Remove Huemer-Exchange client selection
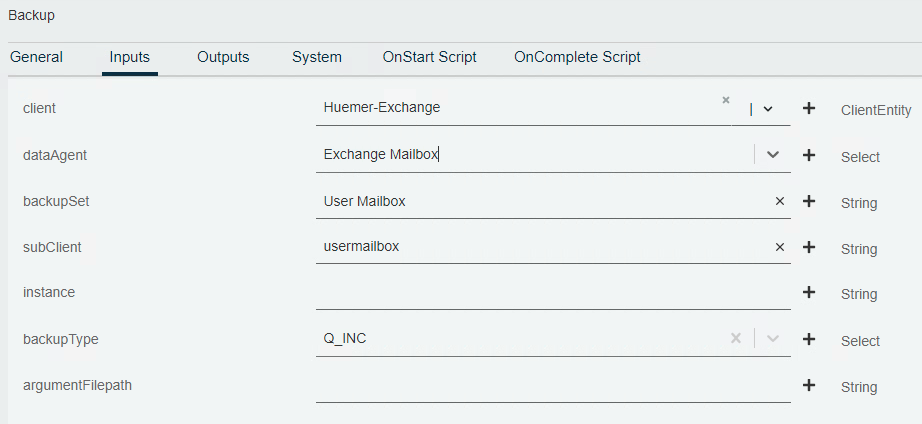 click(726, 100)
